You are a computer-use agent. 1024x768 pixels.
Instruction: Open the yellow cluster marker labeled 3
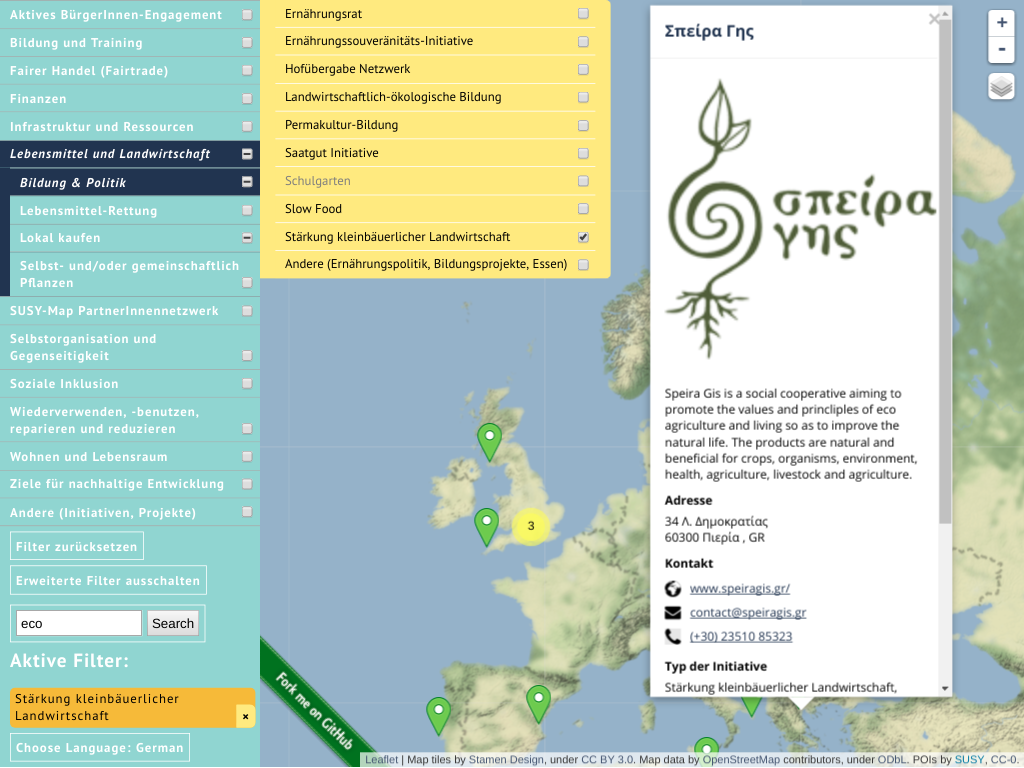pyautogui.click(x=531, y=526)
